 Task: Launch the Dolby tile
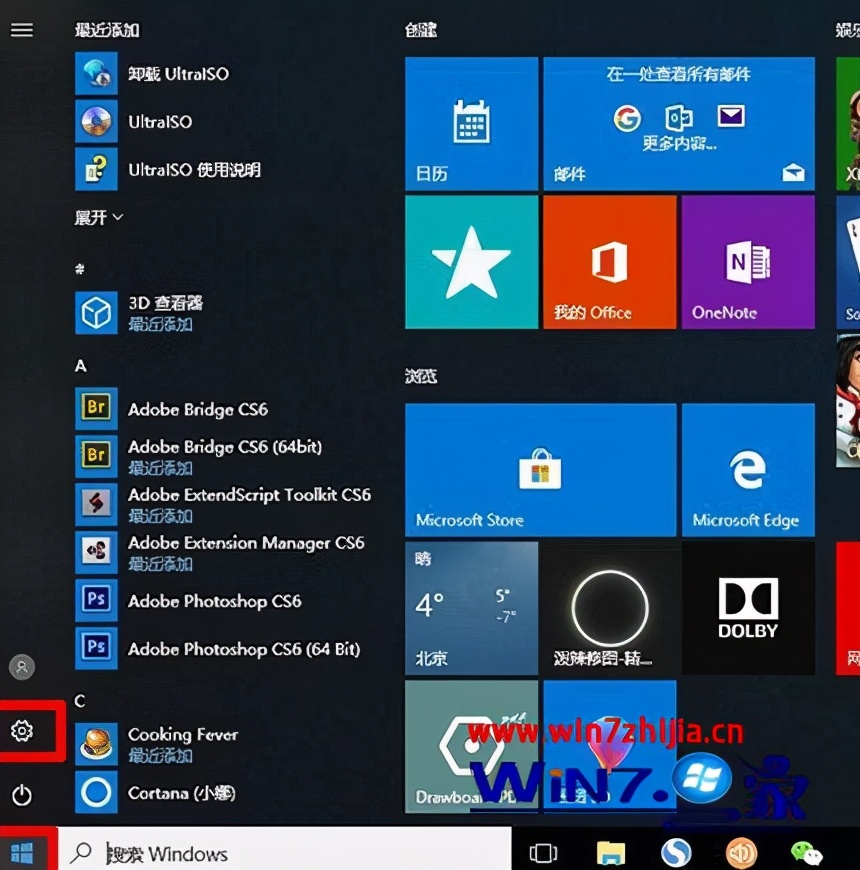[747, 607]
